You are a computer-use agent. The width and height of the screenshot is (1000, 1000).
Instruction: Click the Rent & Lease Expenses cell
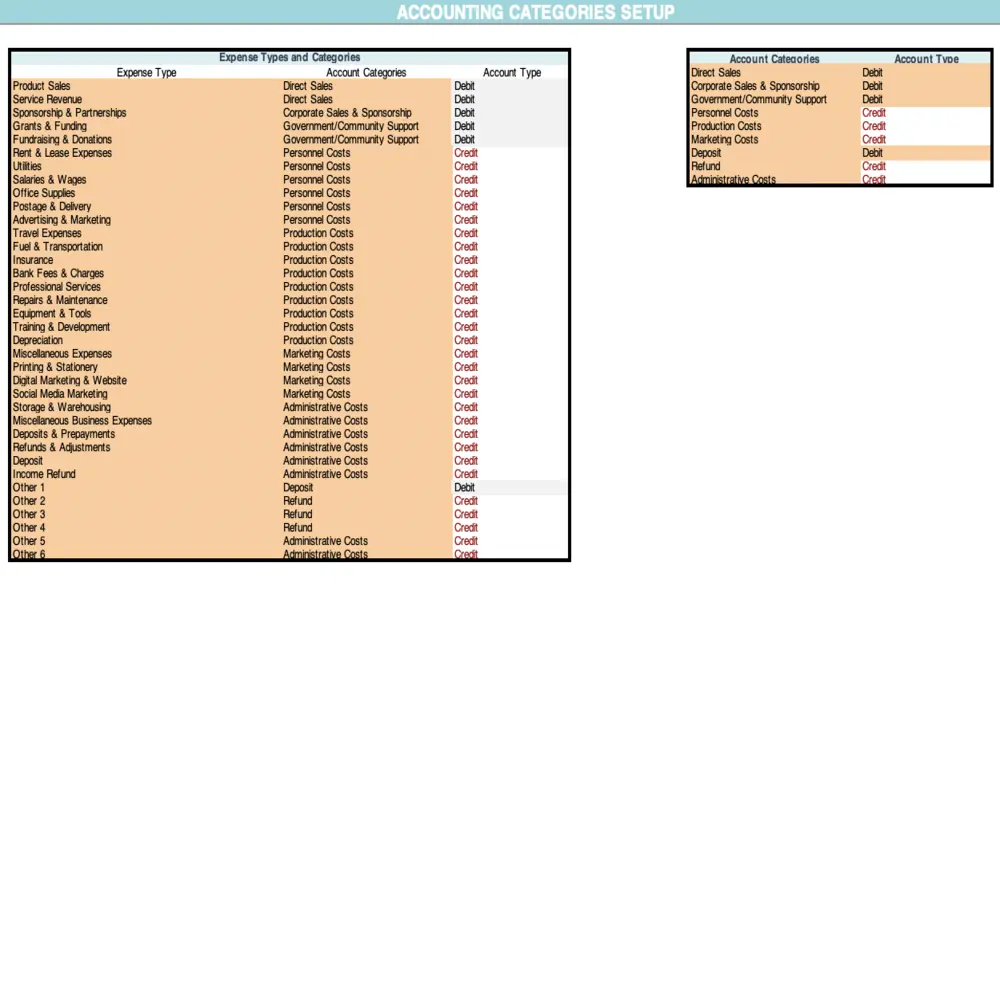[x=62, y=153]
